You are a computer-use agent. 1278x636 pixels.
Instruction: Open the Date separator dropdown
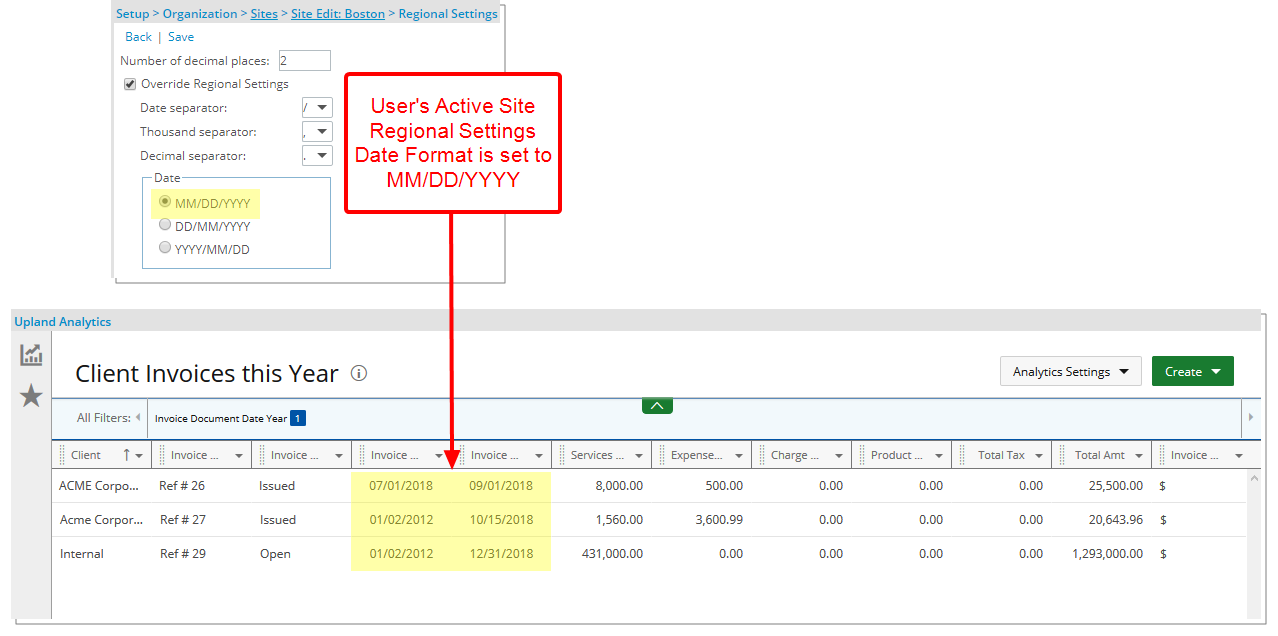coord(317,108)
